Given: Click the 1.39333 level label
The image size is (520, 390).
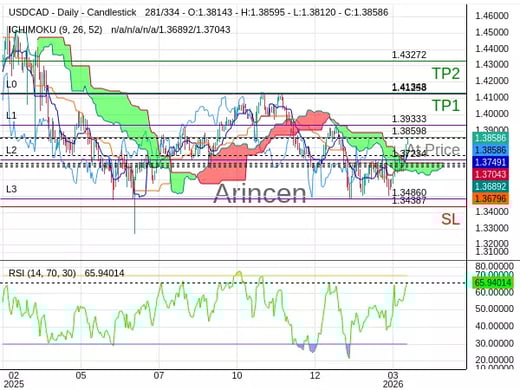Looking at the screenshot, I should (409, 119).
